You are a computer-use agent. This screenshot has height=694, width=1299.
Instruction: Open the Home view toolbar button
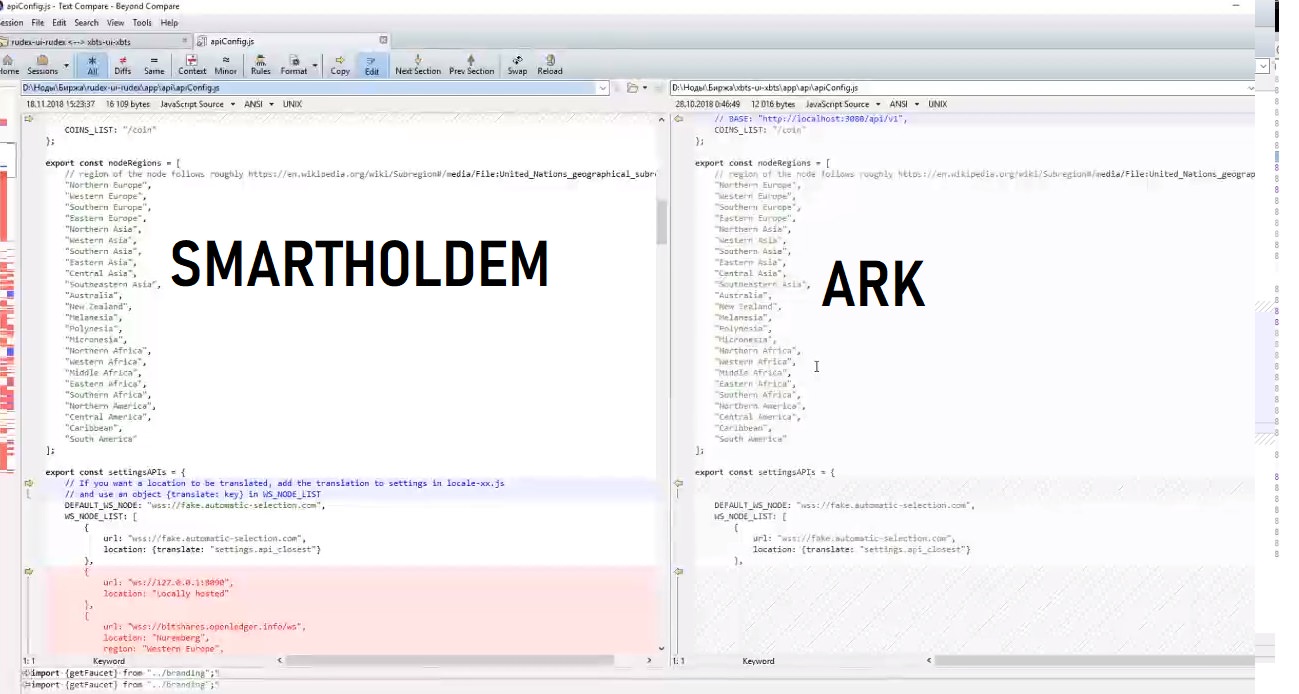8,65
